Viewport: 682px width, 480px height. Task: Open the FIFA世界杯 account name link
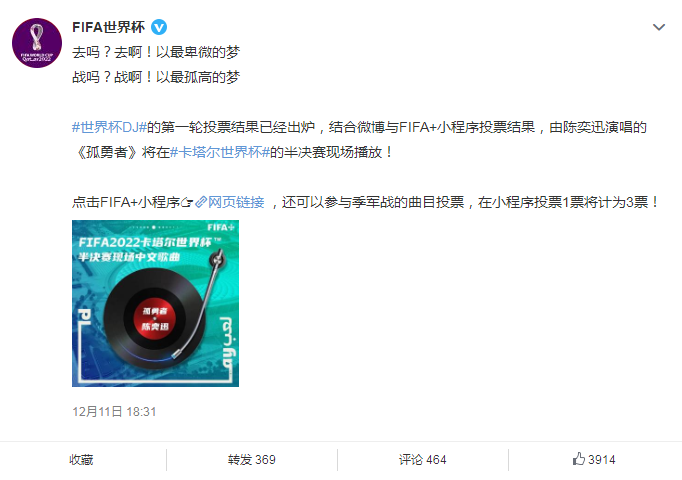(x=108, y=27)
